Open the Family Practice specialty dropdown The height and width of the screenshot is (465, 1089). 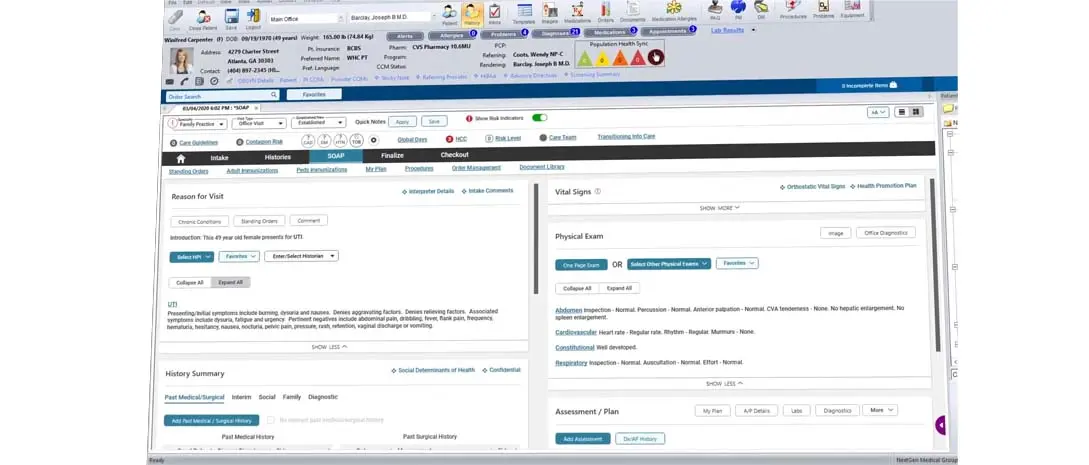pyautogui.click(x=198, y=123)
